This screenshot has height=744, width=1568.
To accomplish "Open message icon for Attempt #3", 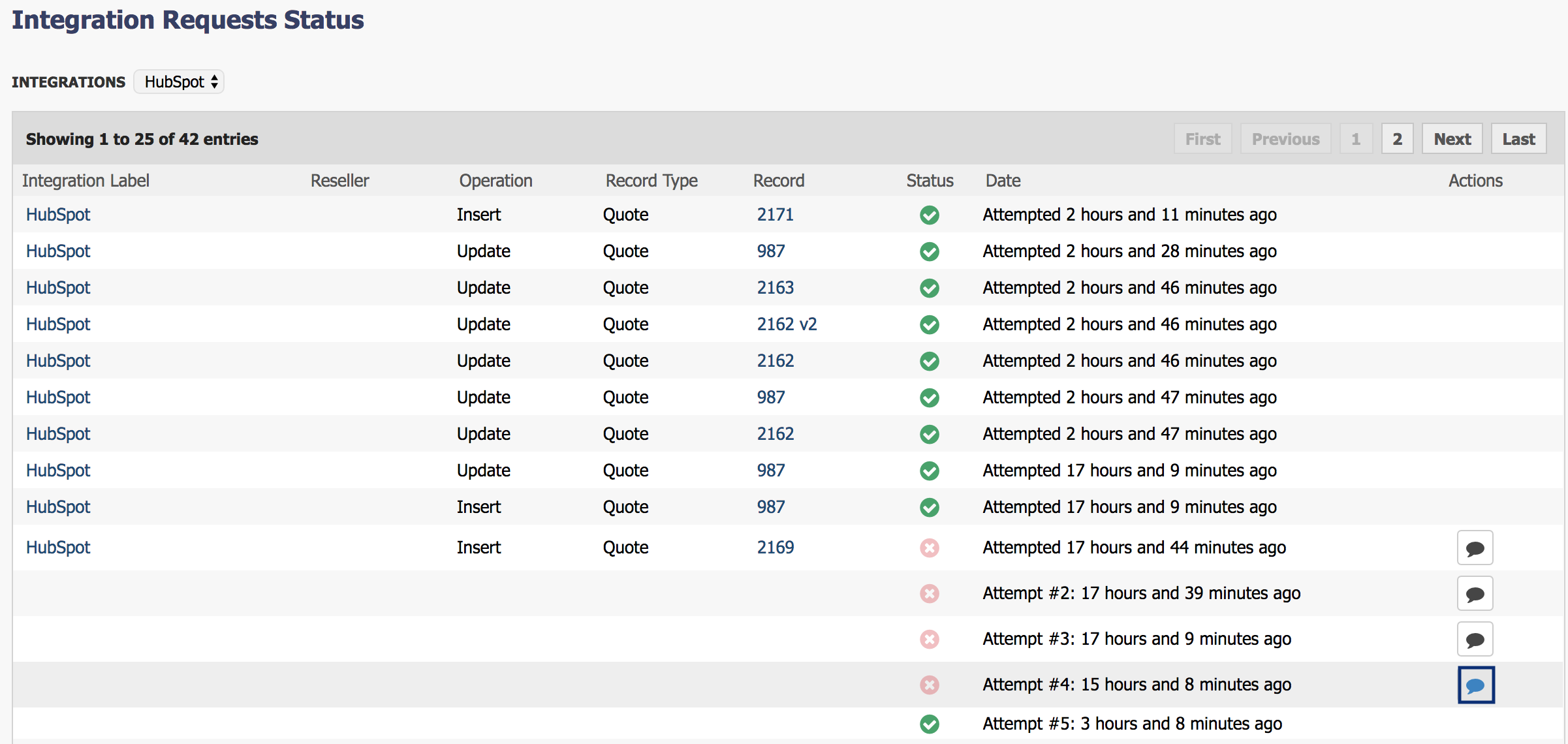I will pyautogui.click(x=1475, y=639).
